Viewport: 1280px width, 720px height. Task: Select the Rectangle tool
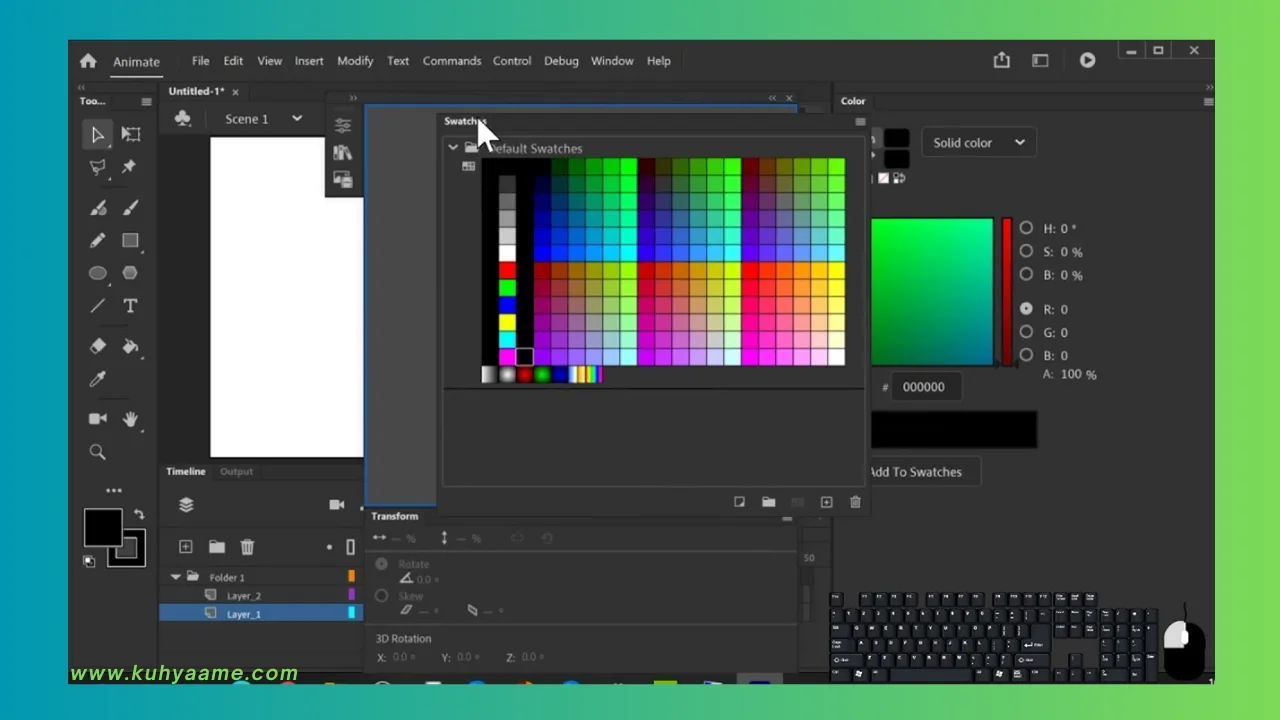point(130,241)
